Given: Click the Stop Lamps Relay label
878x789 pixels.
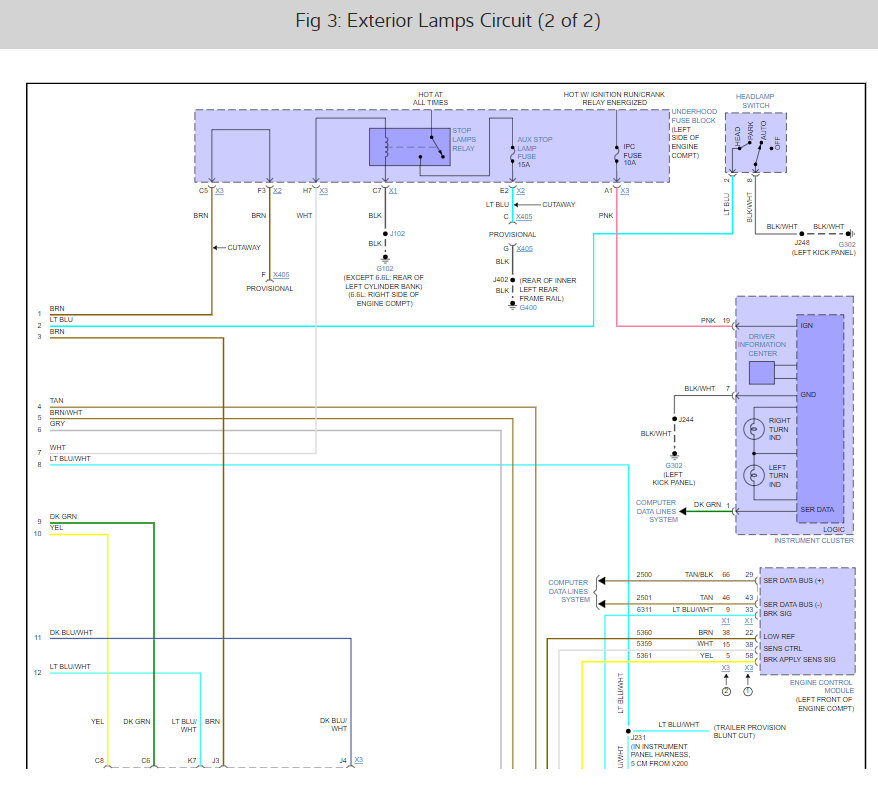Looking at the screenshot, I should 464,139.
